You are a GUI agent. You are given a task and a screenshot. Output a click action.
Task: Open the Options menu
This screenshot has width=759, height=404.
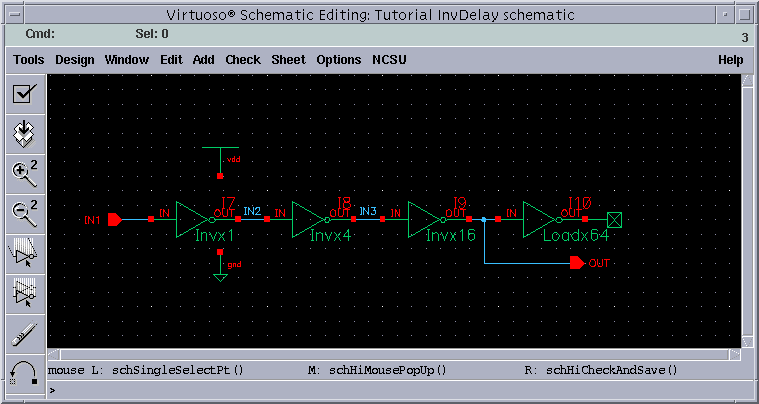click(x=338, y=60)
